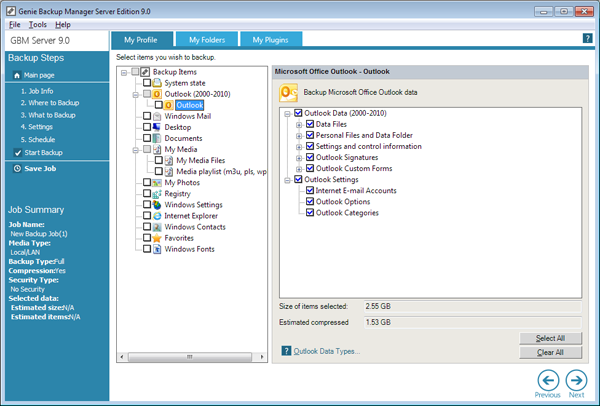Click the Outlook (2000-2010) orange icon
The image size is (600, 406).
[157, 94]
